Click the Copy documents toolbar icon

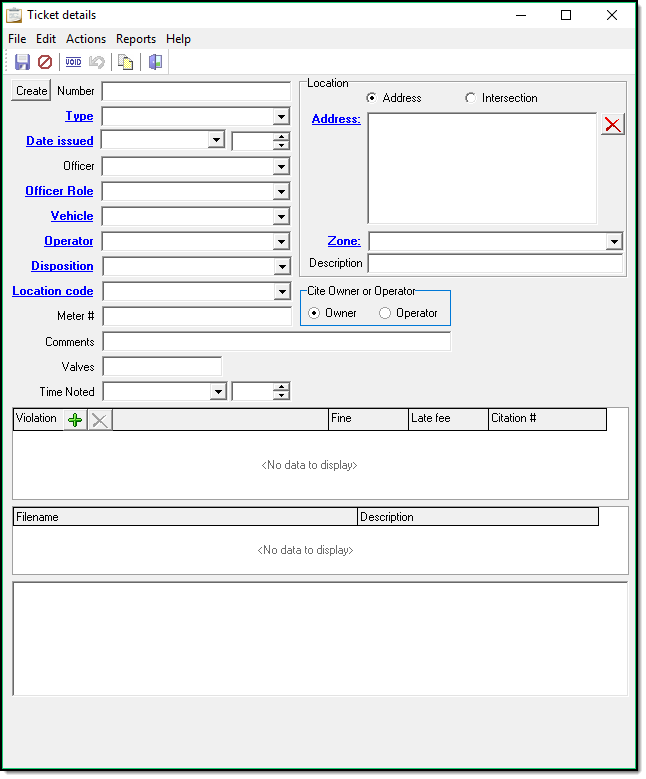click(x=126, y=62)
